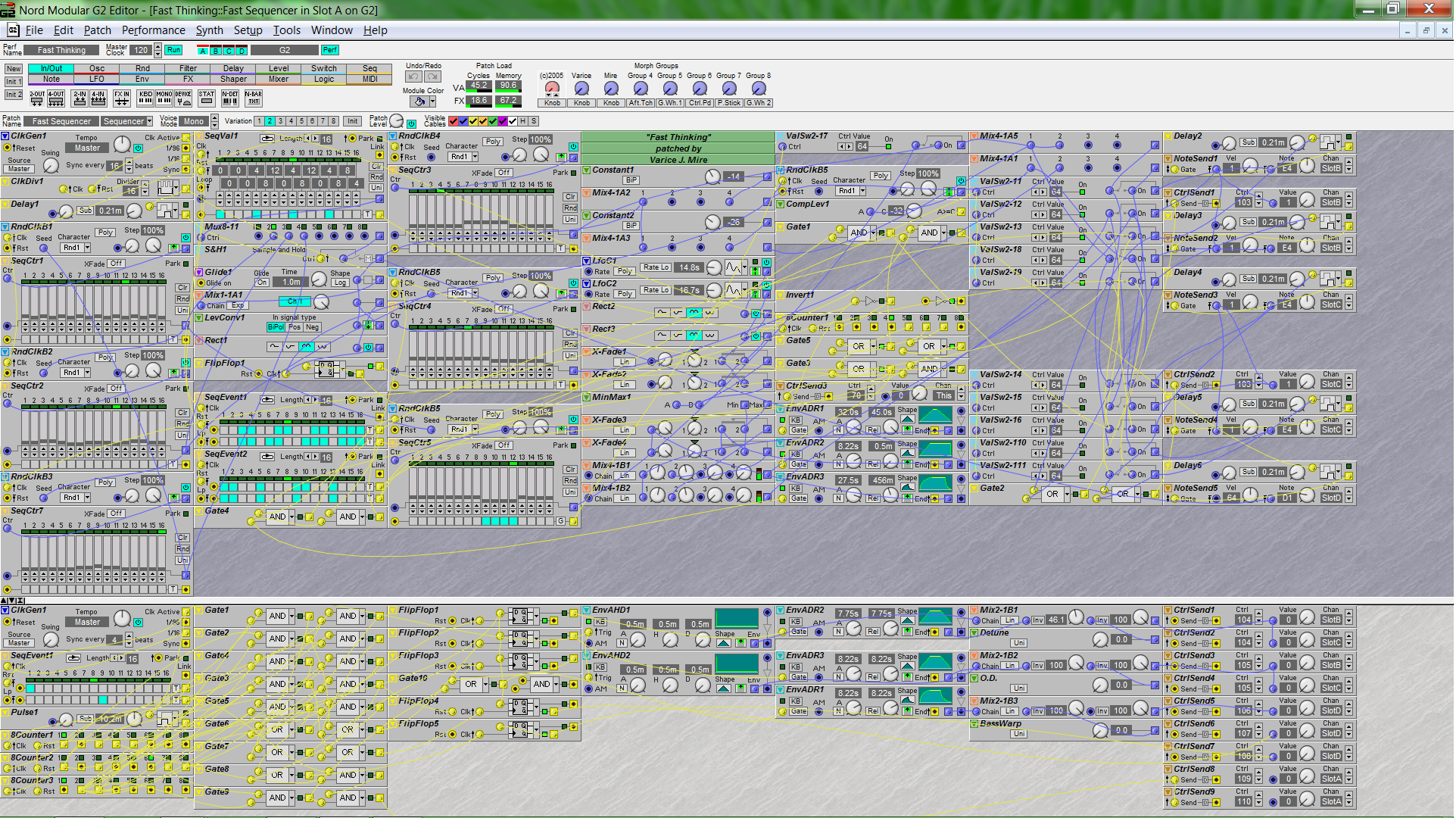Select slot B button

click(216, 51)
